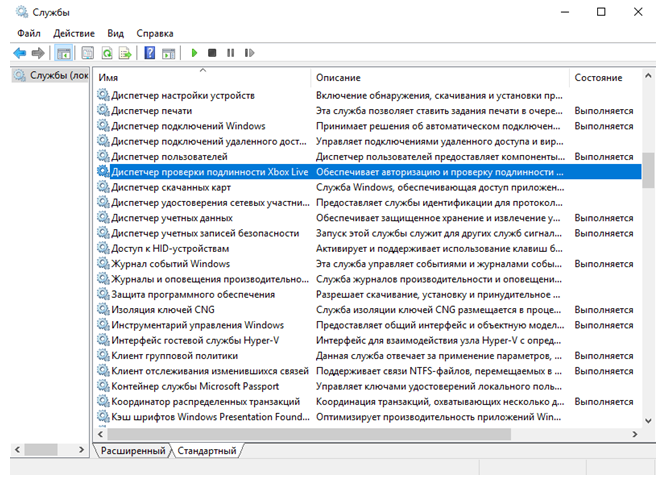The height and width of the screenshot is (481, 662).
Task: Click the vertical scrollbar up arrow
Action: point(648,76)
